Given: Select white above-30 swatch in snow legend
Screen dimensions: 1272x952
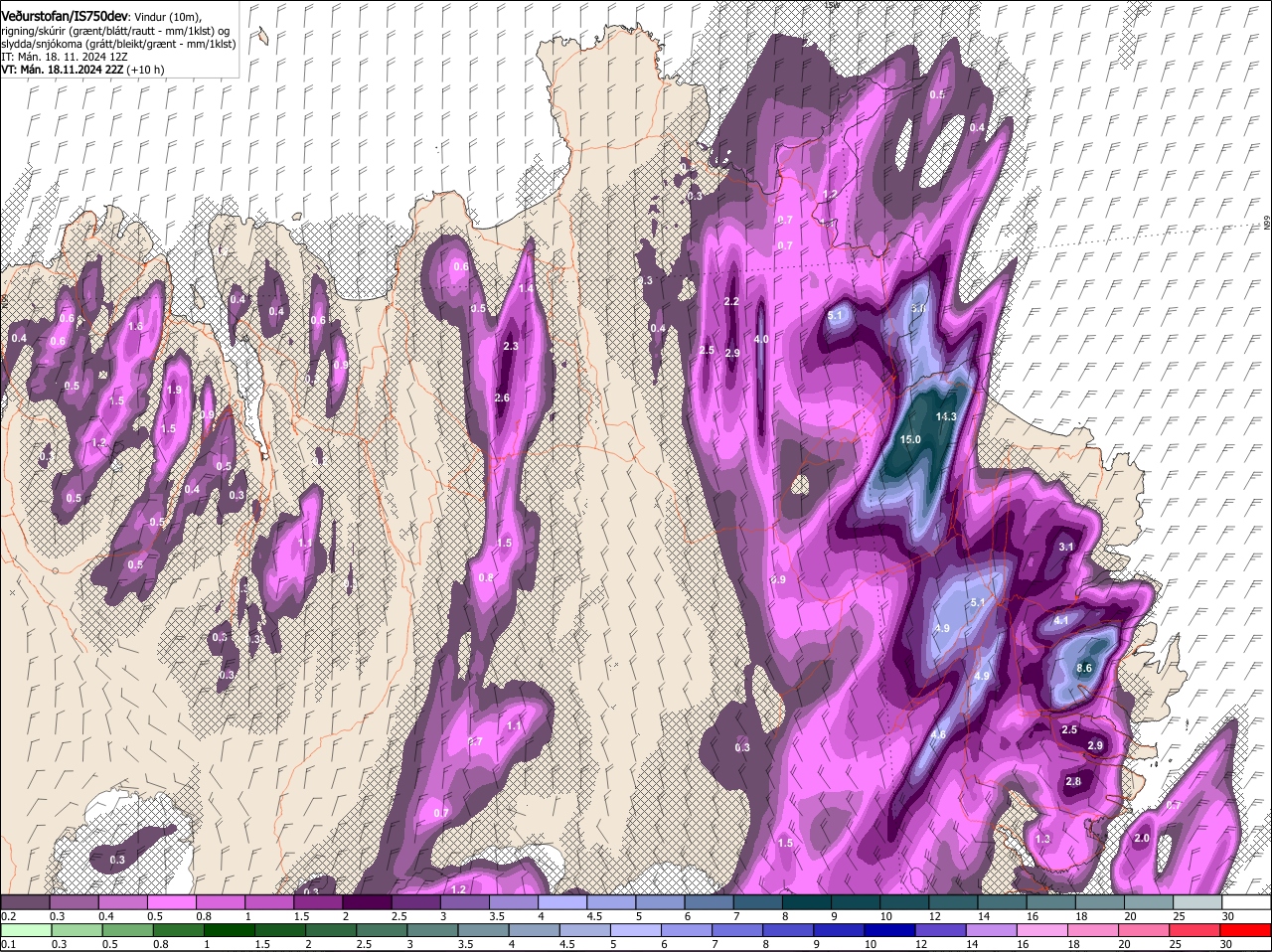Looking at the screenshot, I should [1247, 901].
